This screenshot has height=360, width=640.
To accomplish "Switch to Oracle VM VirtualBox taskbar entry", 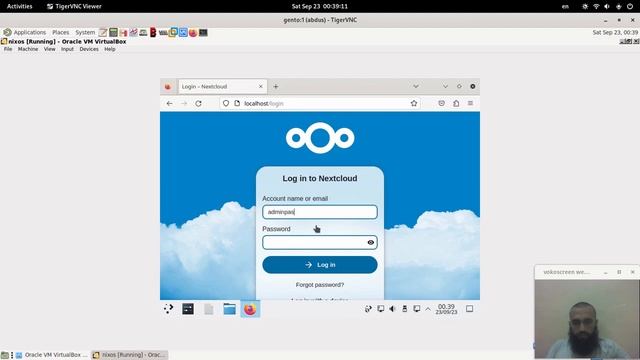I will (52, 355).
